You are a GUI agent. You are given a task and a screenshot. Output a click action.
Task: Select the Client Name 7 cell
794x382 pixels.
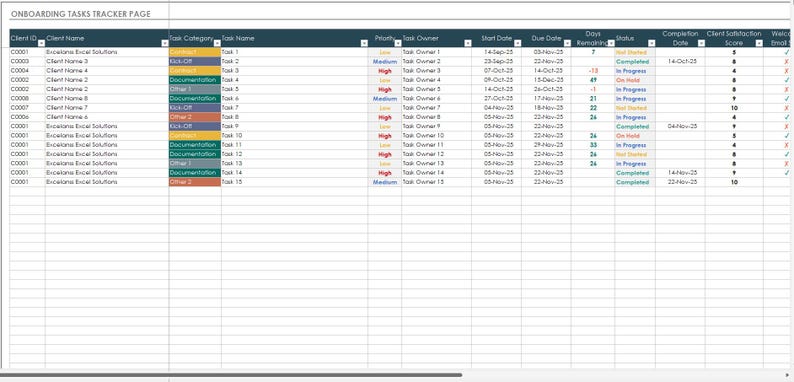(x=107, y=108)
